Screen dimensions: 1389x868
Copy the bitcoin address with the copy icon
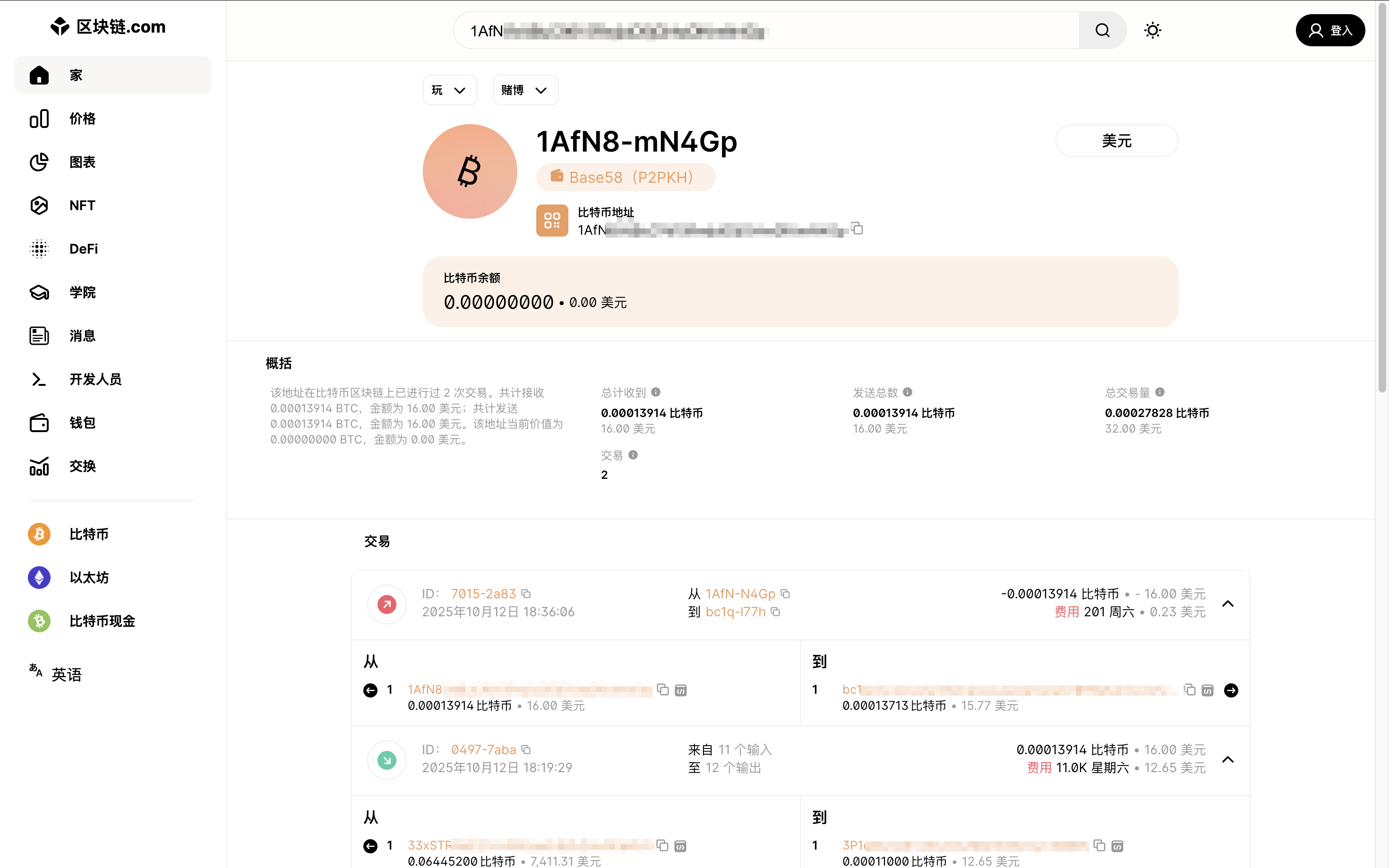pyautogui.click(x=857, y=229)
